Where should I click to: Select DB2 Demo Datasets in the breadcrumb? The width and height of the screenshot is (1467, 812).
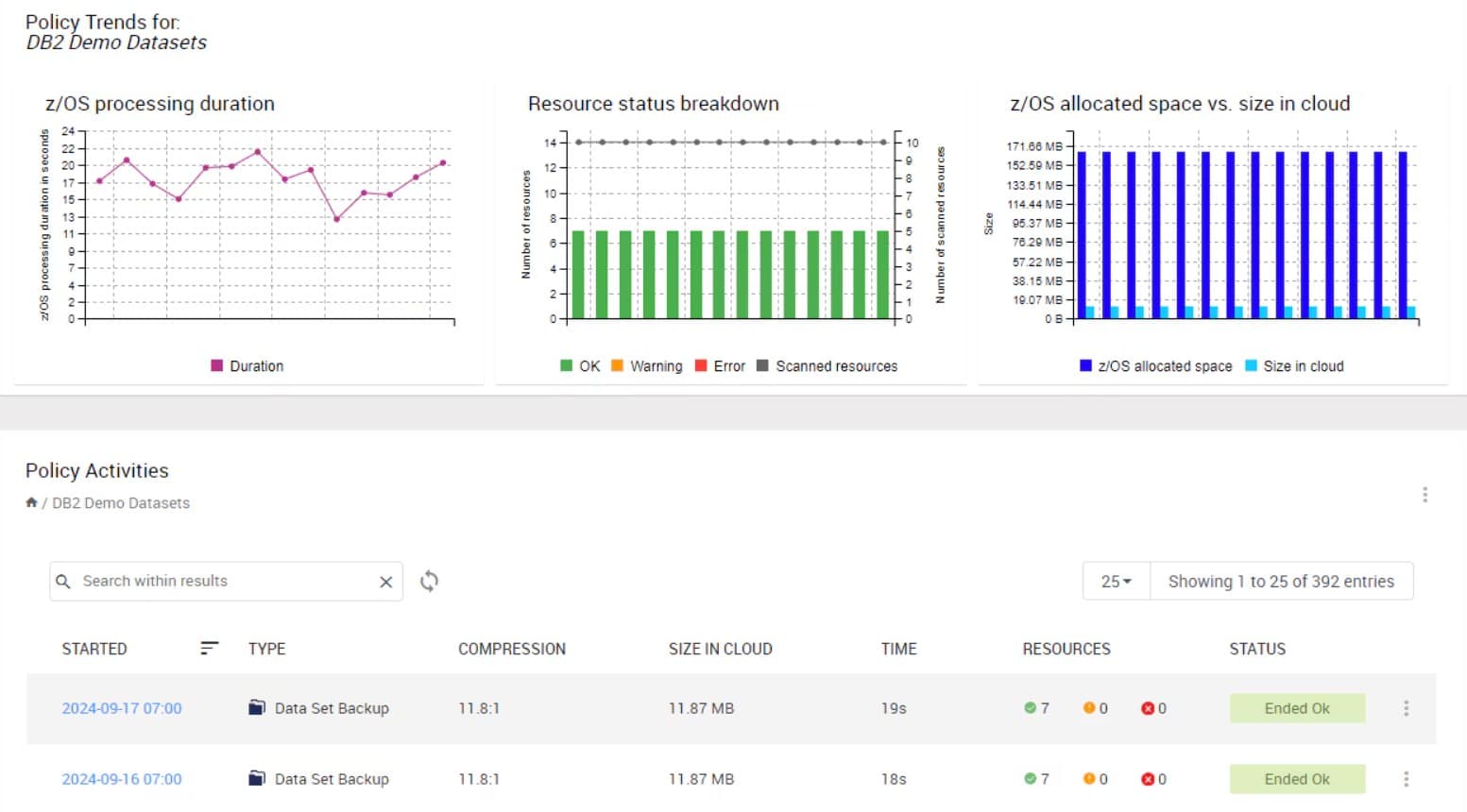pyautogui.click(x=120, y=502)
